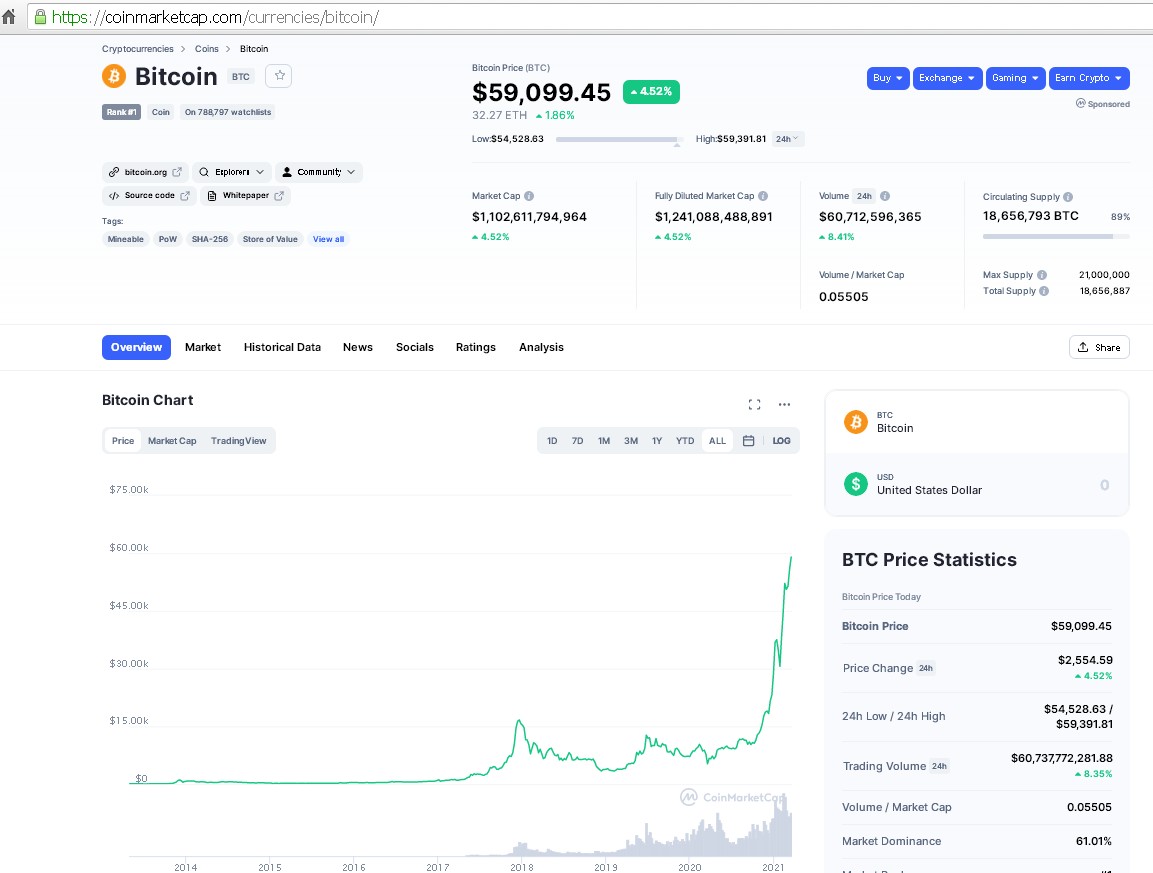Viewport: 1153px width, 873px height.
Task: Open the Earn Crypto dropdown
Action: pyautogui.click(x=1089, y=78)
